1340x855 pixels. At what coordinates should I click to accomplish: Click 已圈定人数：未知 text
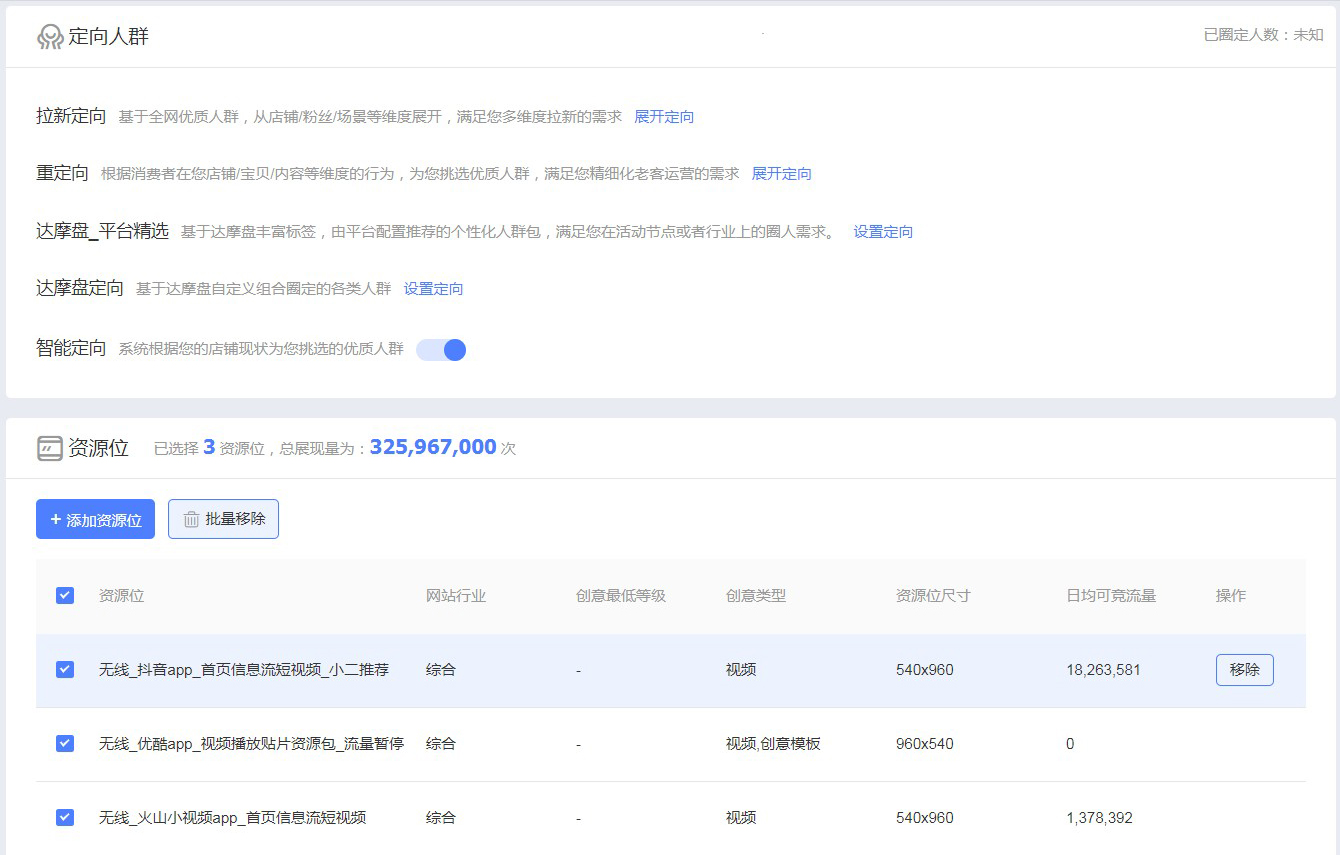point(1263,35)
